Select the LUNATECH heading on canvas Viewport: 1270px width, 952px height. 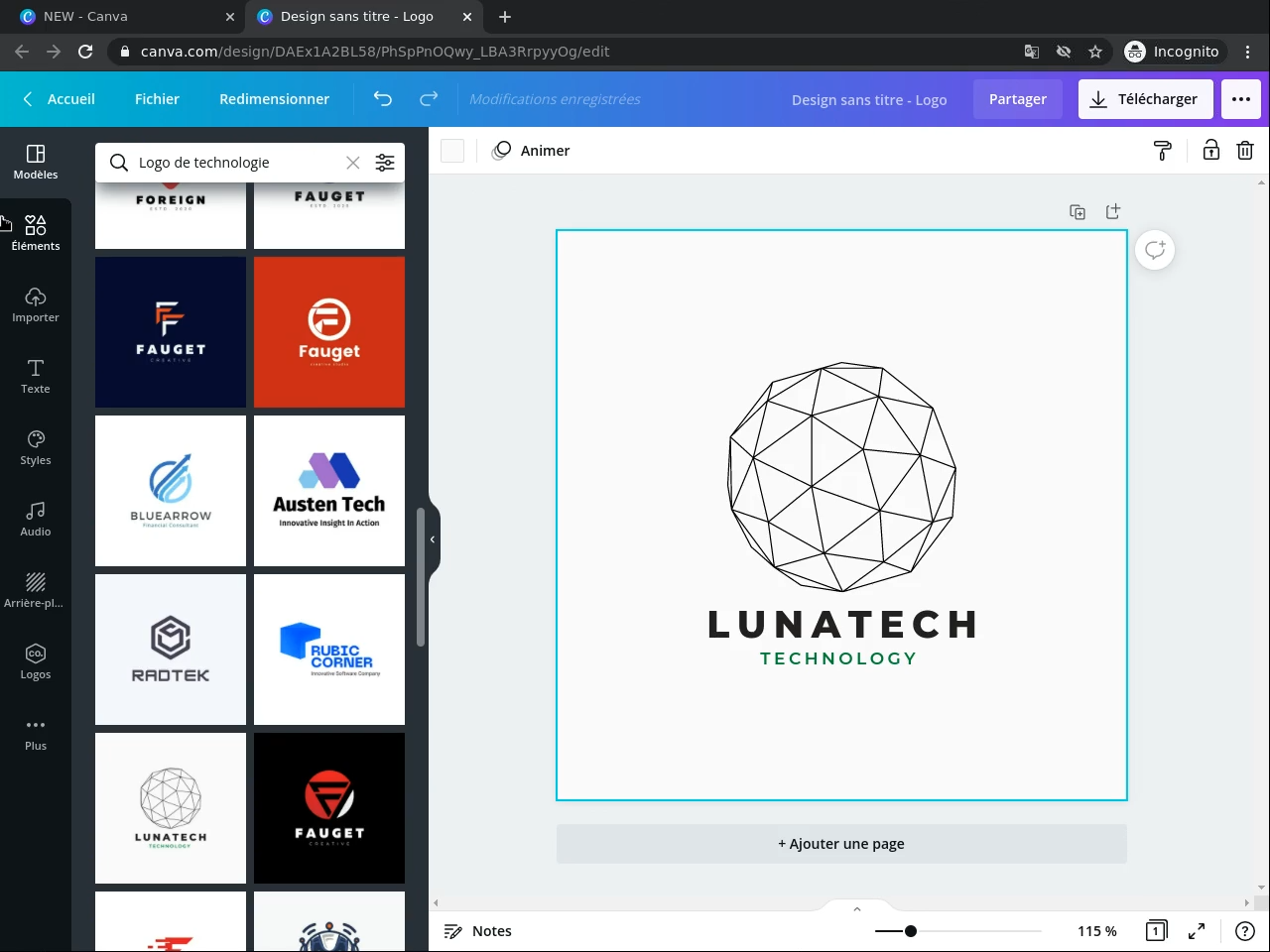click(842, 625)
